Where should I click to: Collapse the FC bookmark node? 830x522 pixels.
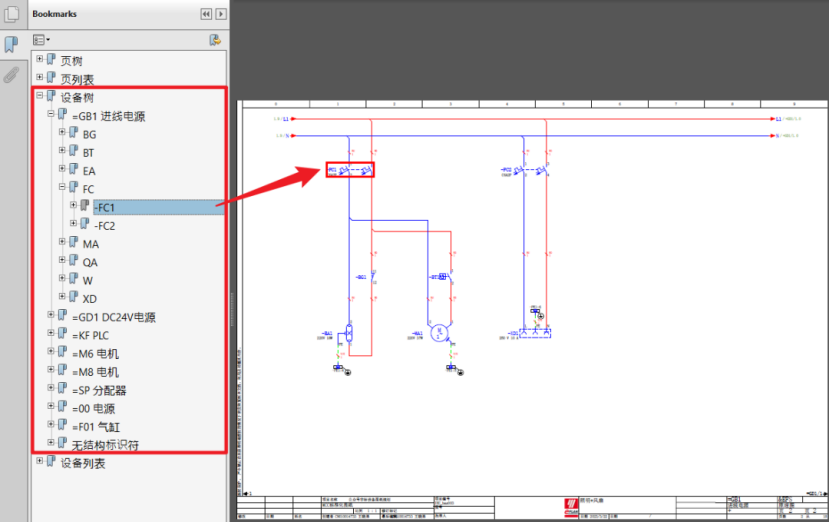[62, 187]
